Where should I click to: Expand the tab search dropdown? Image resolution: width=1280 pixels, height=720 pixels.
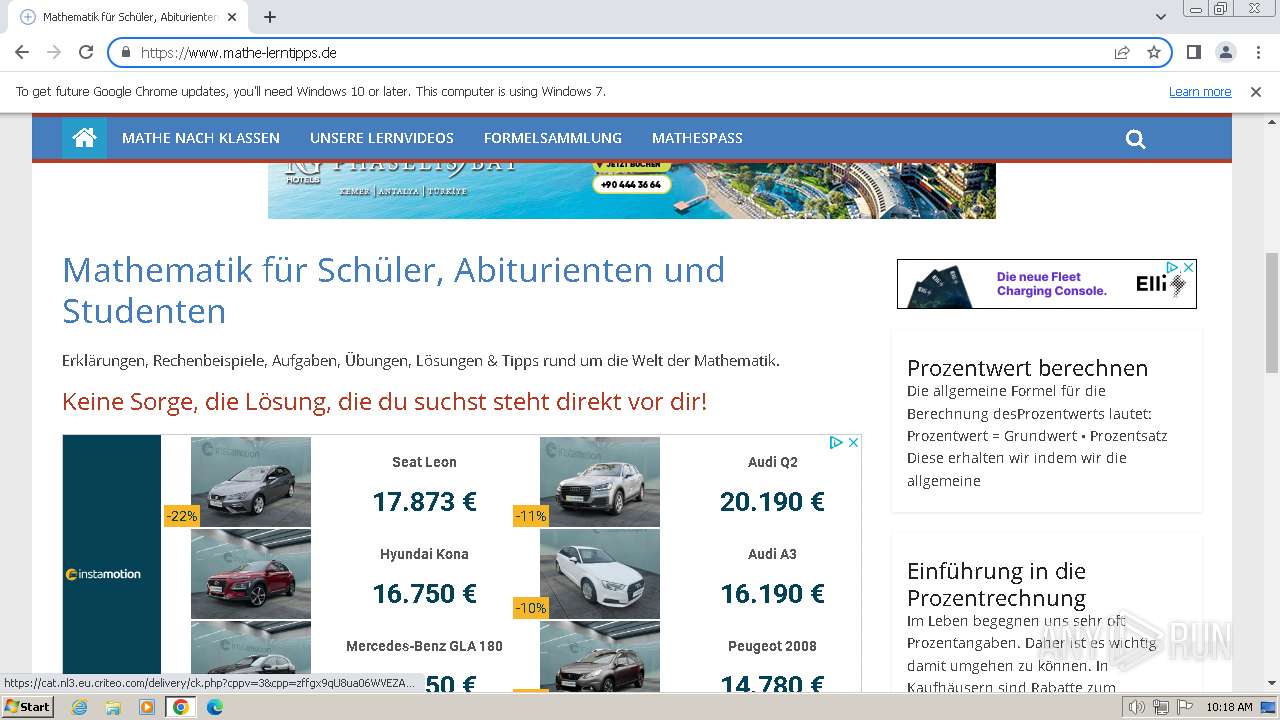[x=1161, y=17]
